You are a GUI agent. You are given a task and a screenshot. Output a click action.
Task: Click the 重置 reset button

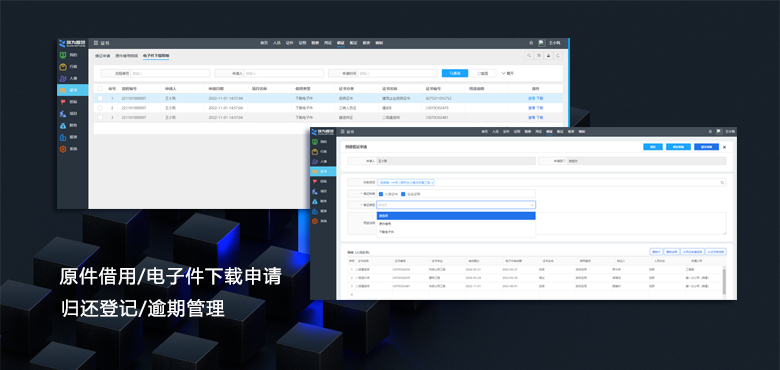click(x=483, y=73)
